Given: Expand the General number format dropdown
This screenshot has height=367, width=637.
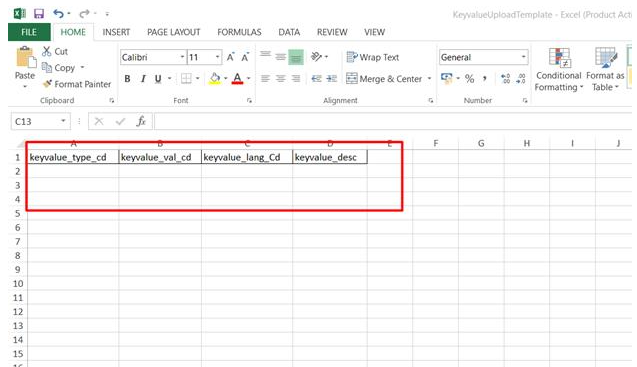Looking at the screenshot, I should pyautogui.click(x=524, y=57).
